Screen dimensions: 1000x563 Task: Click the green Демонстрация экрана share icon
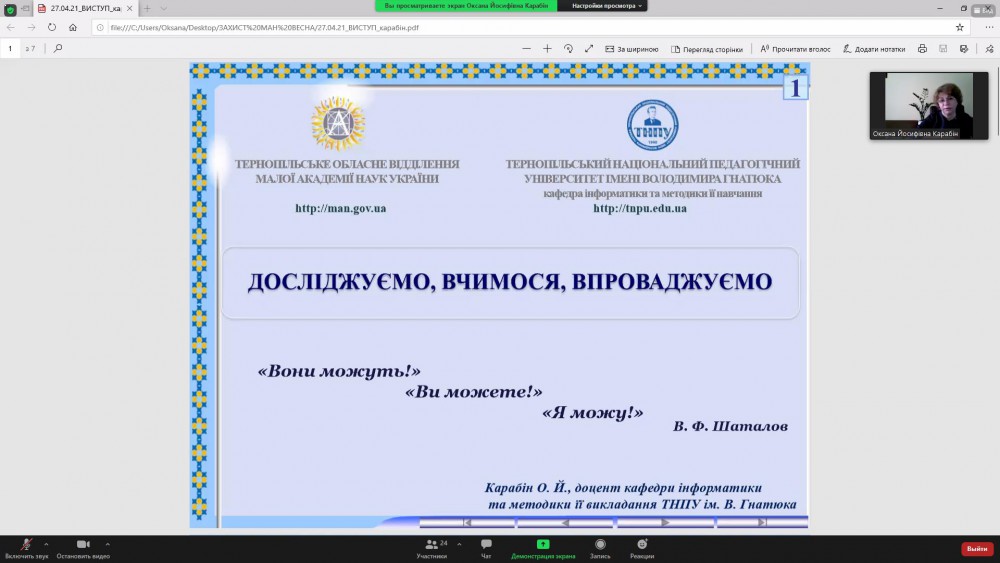(543, 544)
